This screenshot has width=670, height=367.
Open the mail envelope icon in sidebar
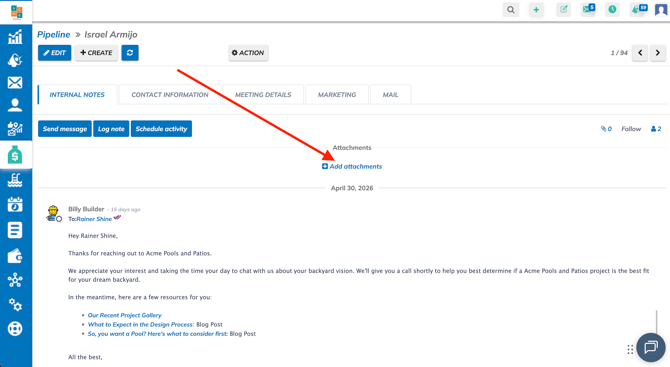tap(15, 82)
